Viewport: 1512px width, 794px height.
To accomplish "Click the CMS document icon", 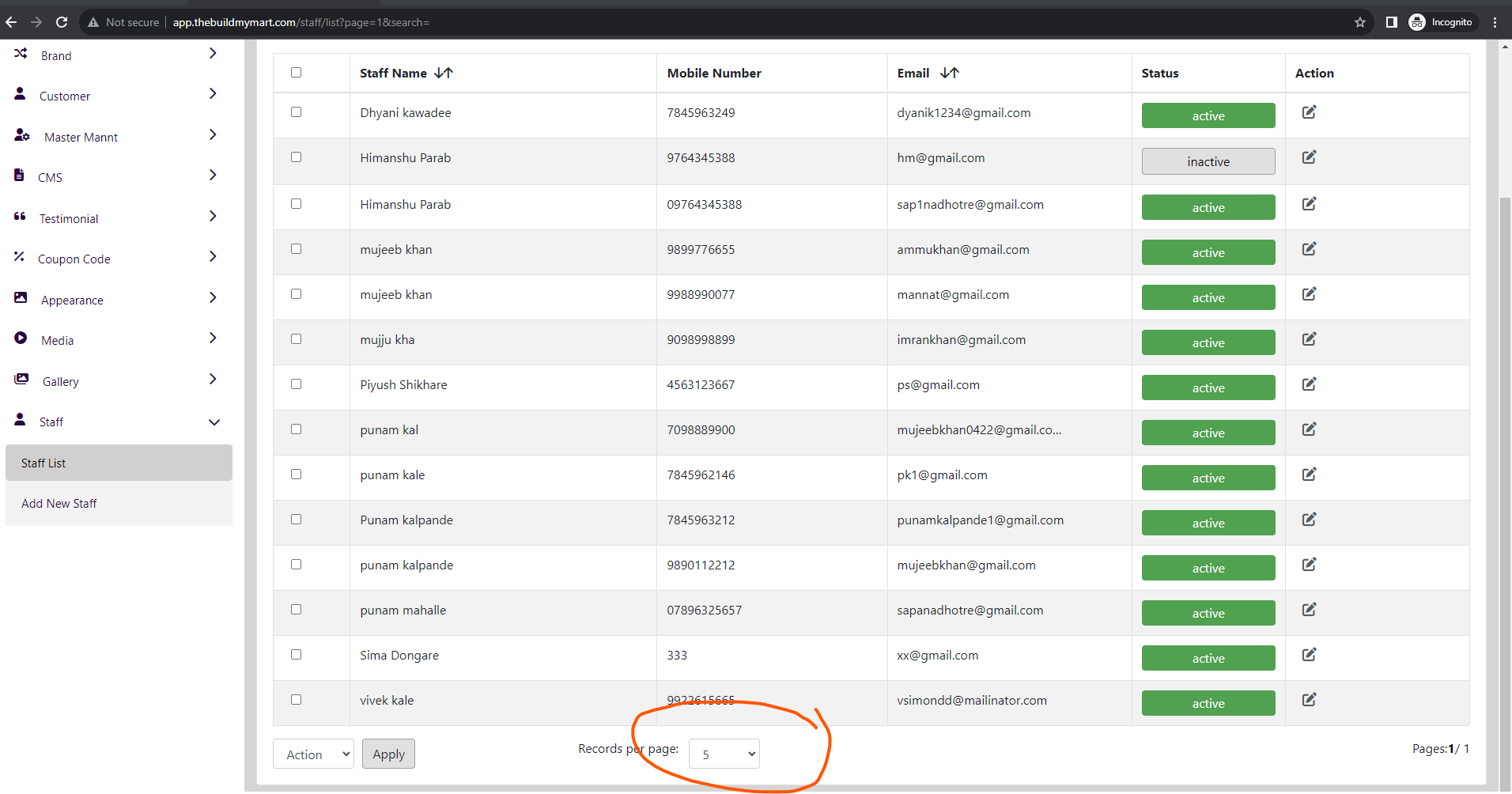I will 19,175.
